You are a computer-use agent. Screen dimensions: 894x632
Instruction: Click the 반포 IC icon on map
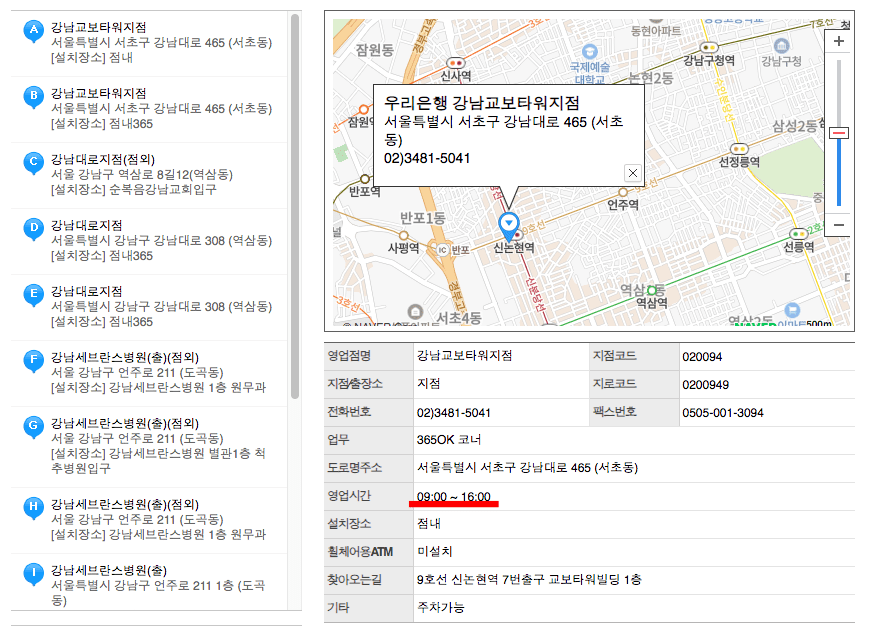point(442,250)
